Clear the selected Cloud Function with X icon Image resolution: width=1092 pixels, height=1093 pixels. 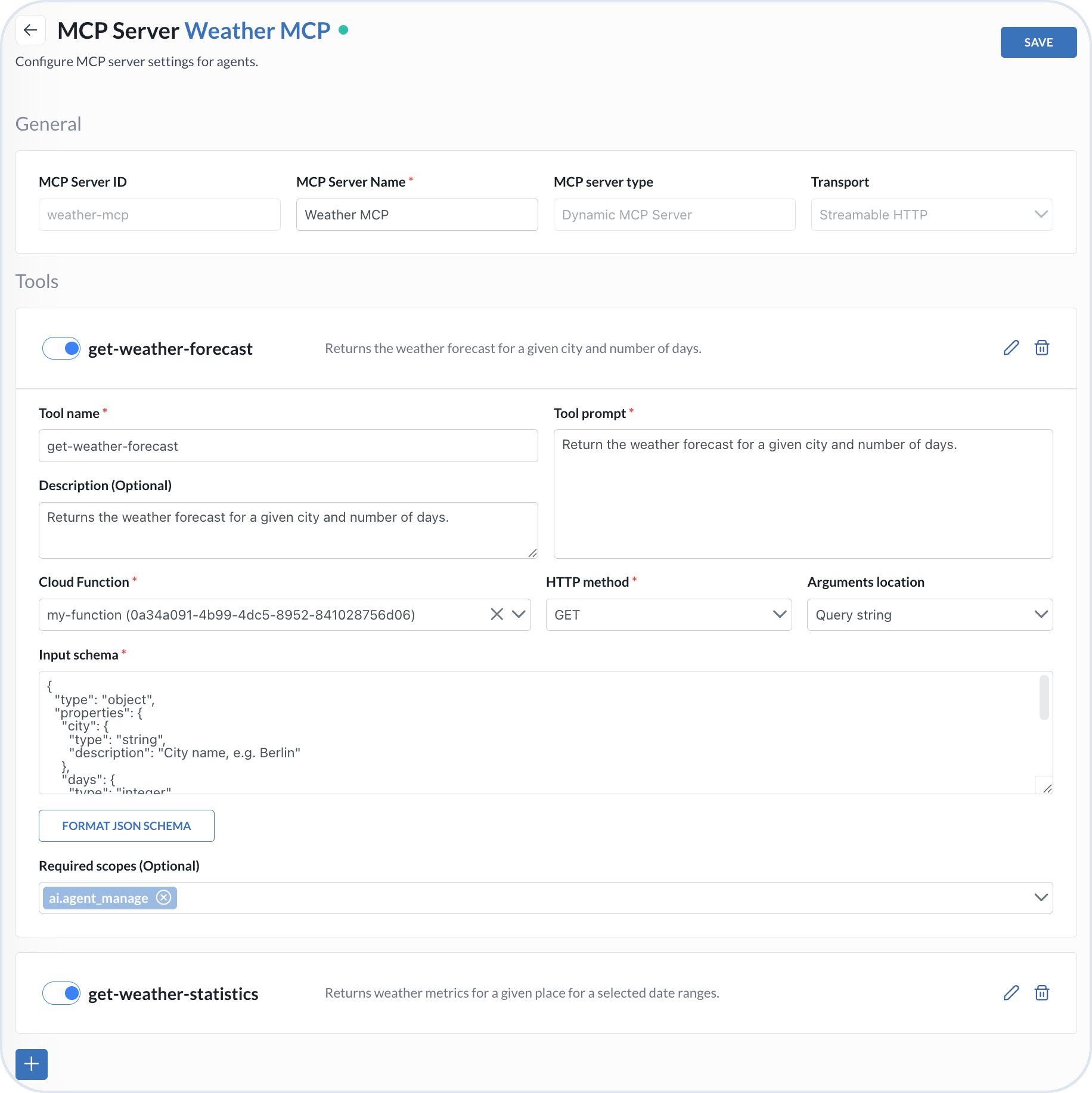tap(497, 614)
